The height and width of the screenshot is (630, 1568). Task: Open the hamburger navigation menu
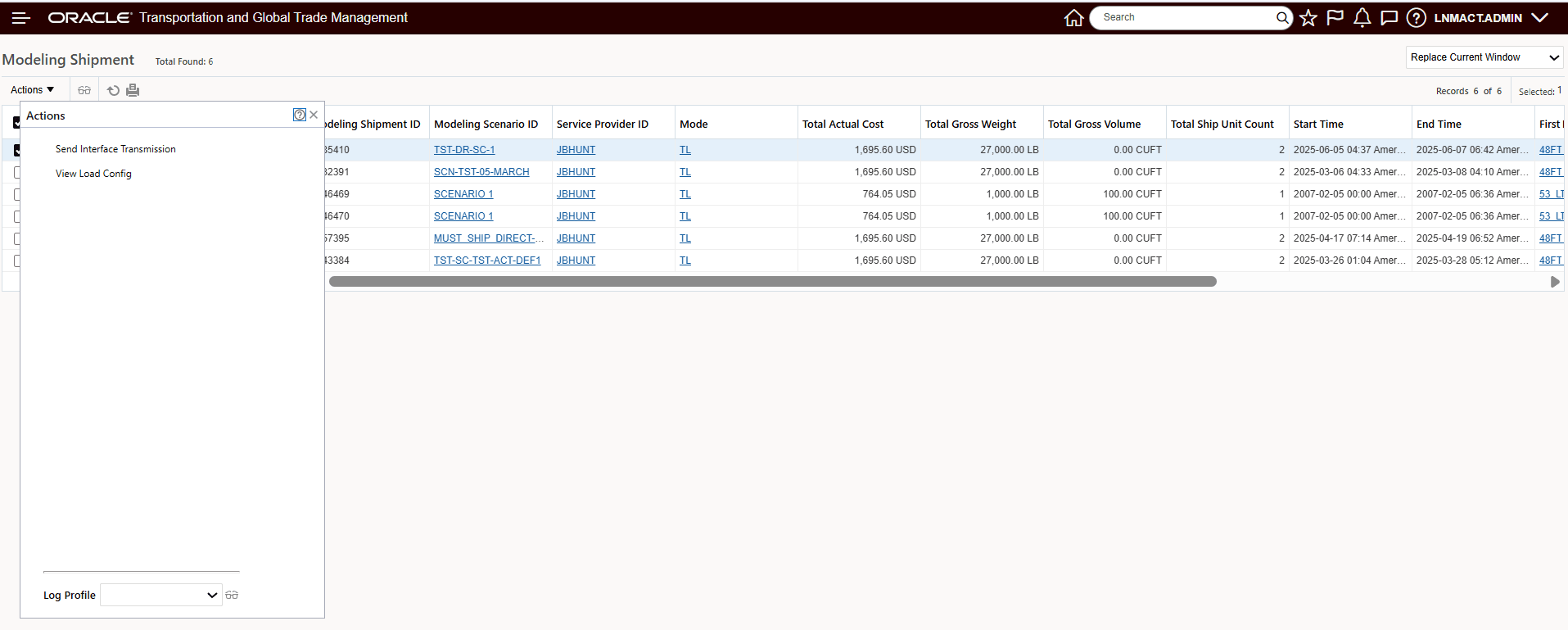point(21,18)
